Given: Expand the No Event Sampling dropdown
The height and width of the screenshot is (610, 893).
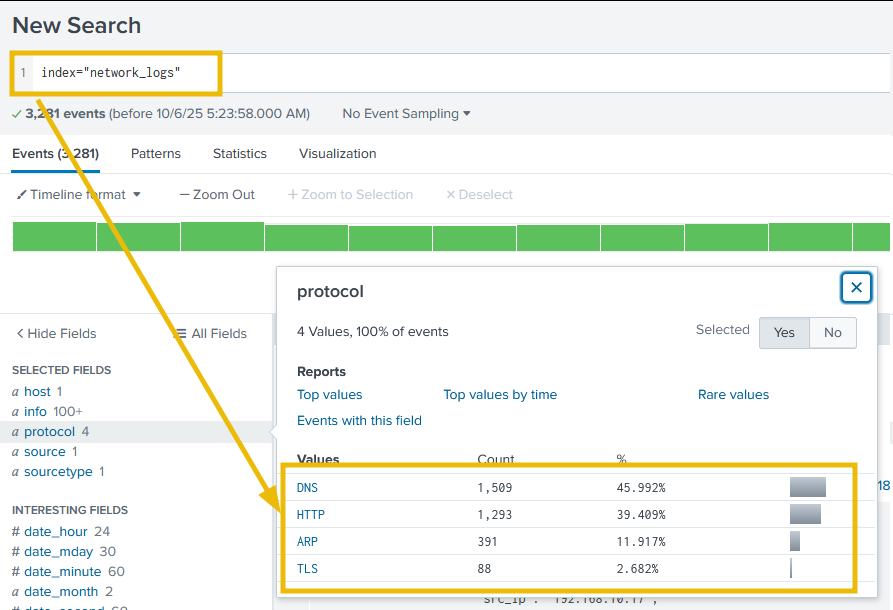Looking at the screenshot, I should tap(406, 114).
